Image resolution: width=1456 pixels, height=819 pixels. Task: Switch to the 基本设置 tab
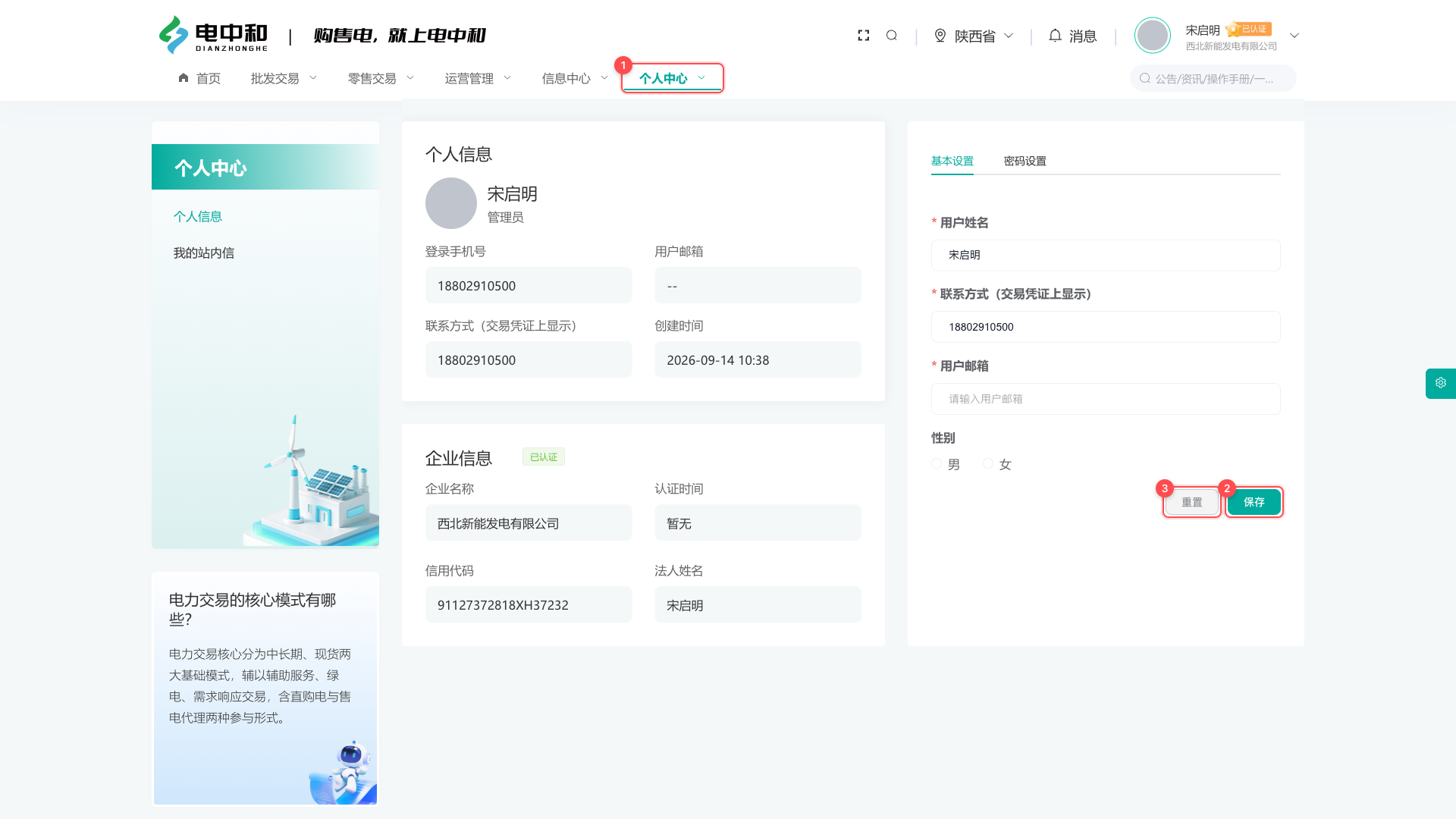pyautogui.click(x=952, y=162)
